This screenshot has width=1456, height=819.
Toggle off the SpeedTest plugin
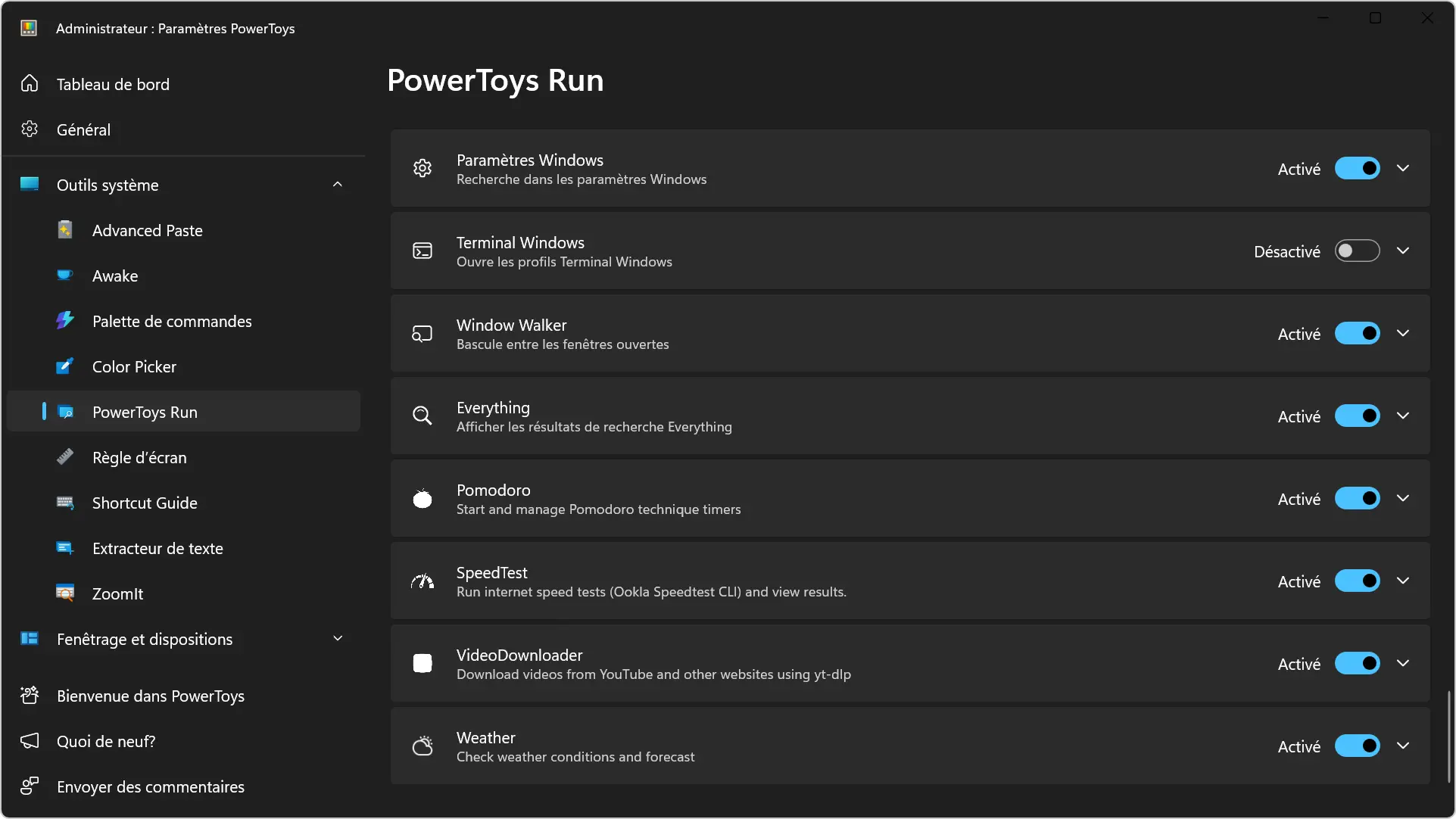tap(1357, 581)
